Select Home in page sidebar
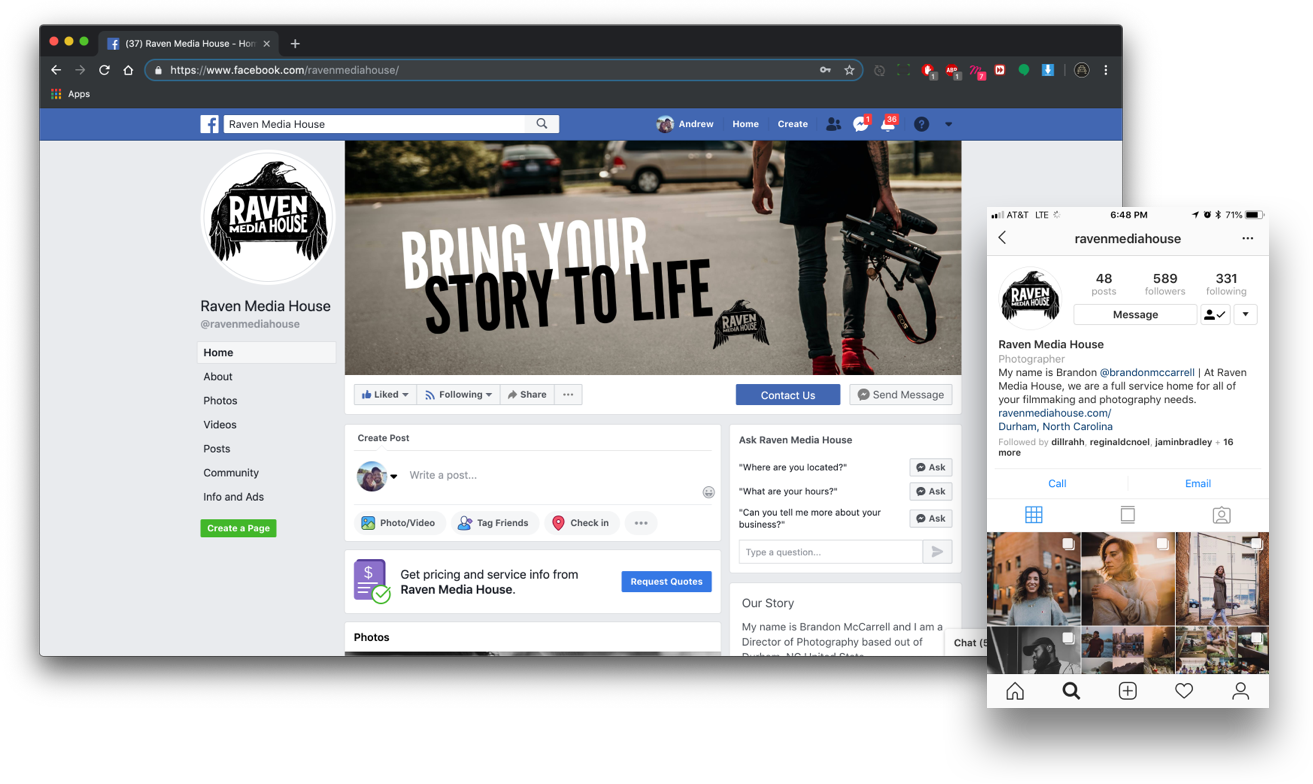1313x784 pixels. click(x=266, y=352)
